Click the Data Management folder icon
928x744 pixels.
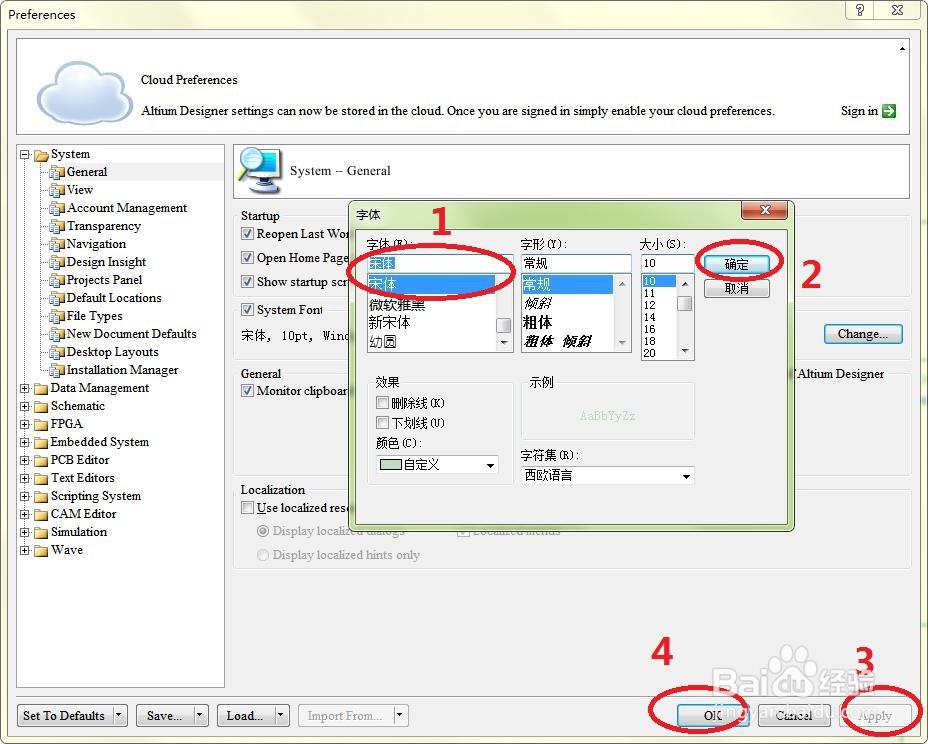pos(41,389)
